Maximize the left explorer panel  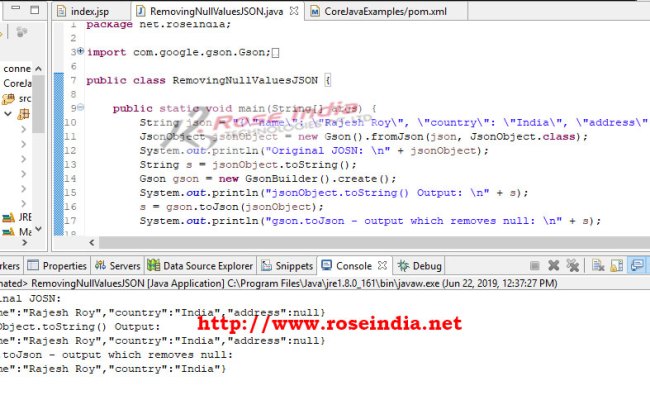pyautogui.click(x=35, y=10)
